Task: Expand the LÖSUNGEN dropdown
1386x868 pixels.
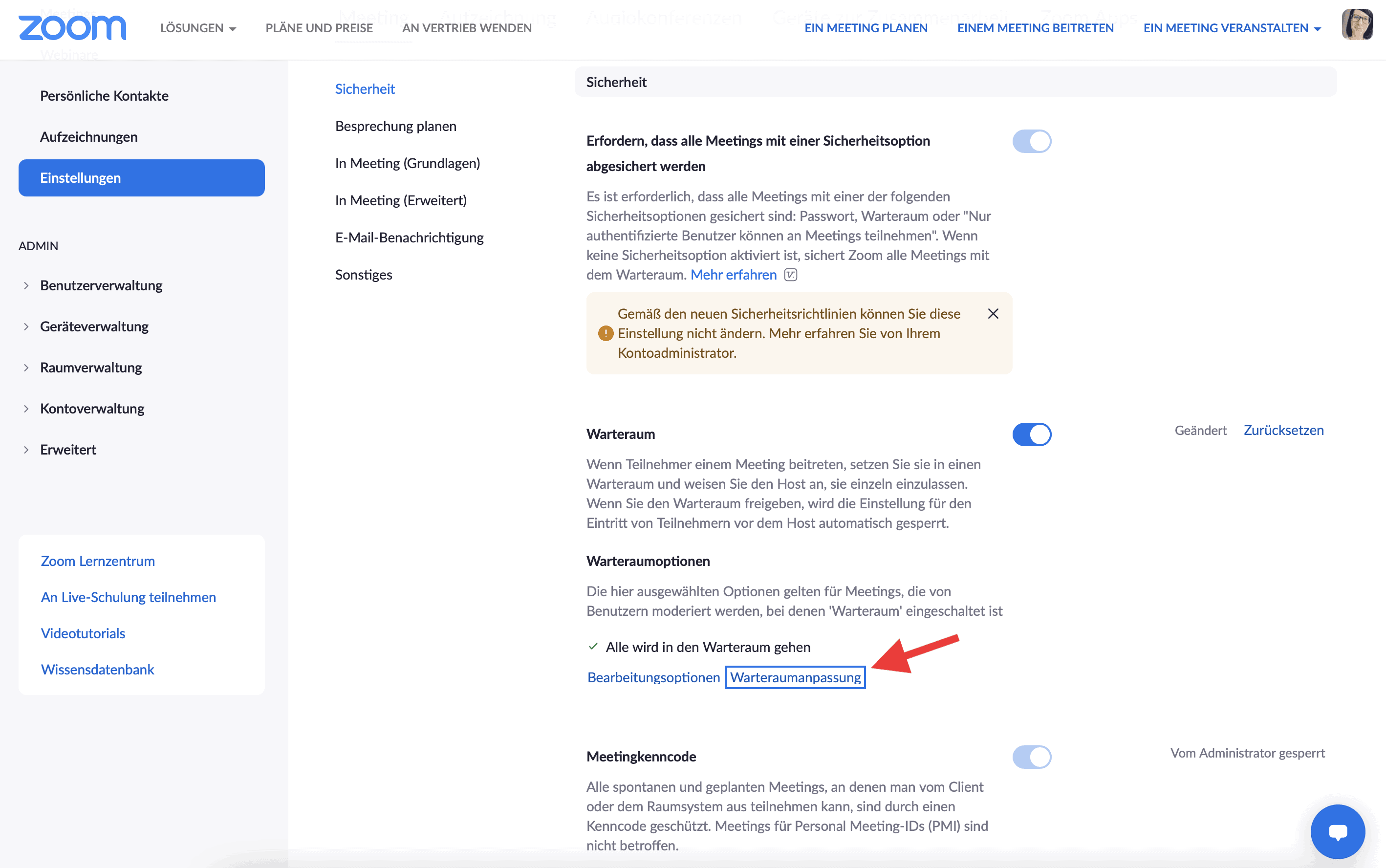Action: [x=198, y=28]
